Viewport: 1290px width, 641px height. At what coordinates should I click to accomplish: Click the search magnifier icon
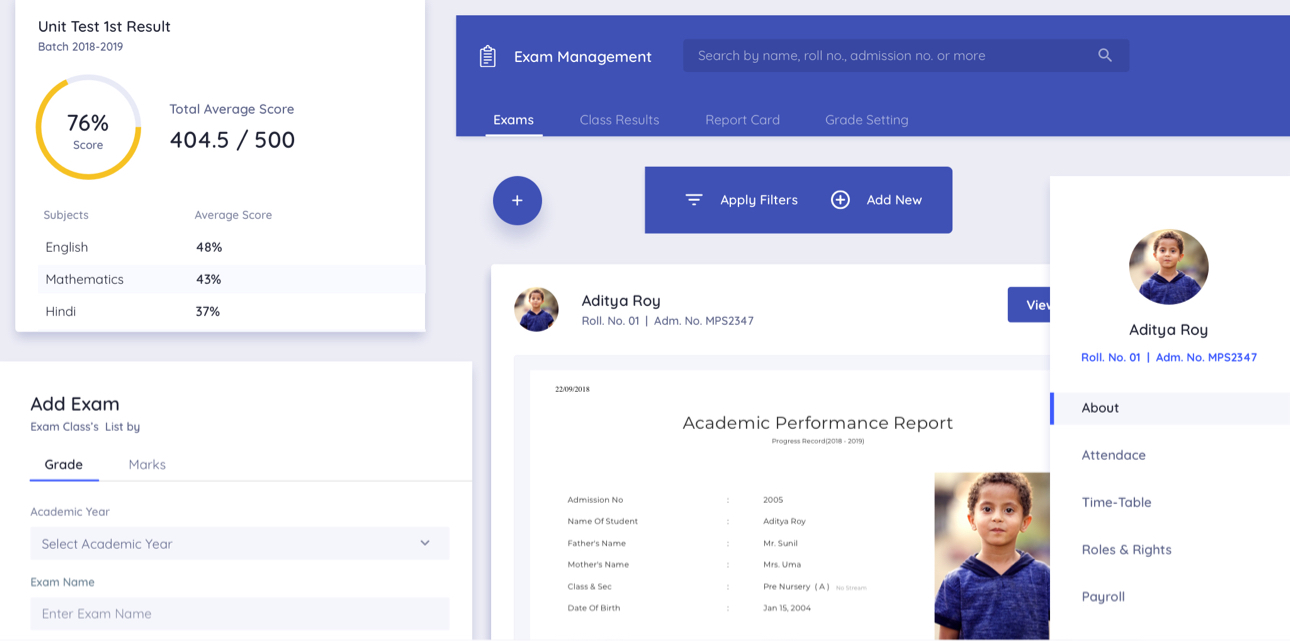pyautogui.click(x=1104, y=56)
